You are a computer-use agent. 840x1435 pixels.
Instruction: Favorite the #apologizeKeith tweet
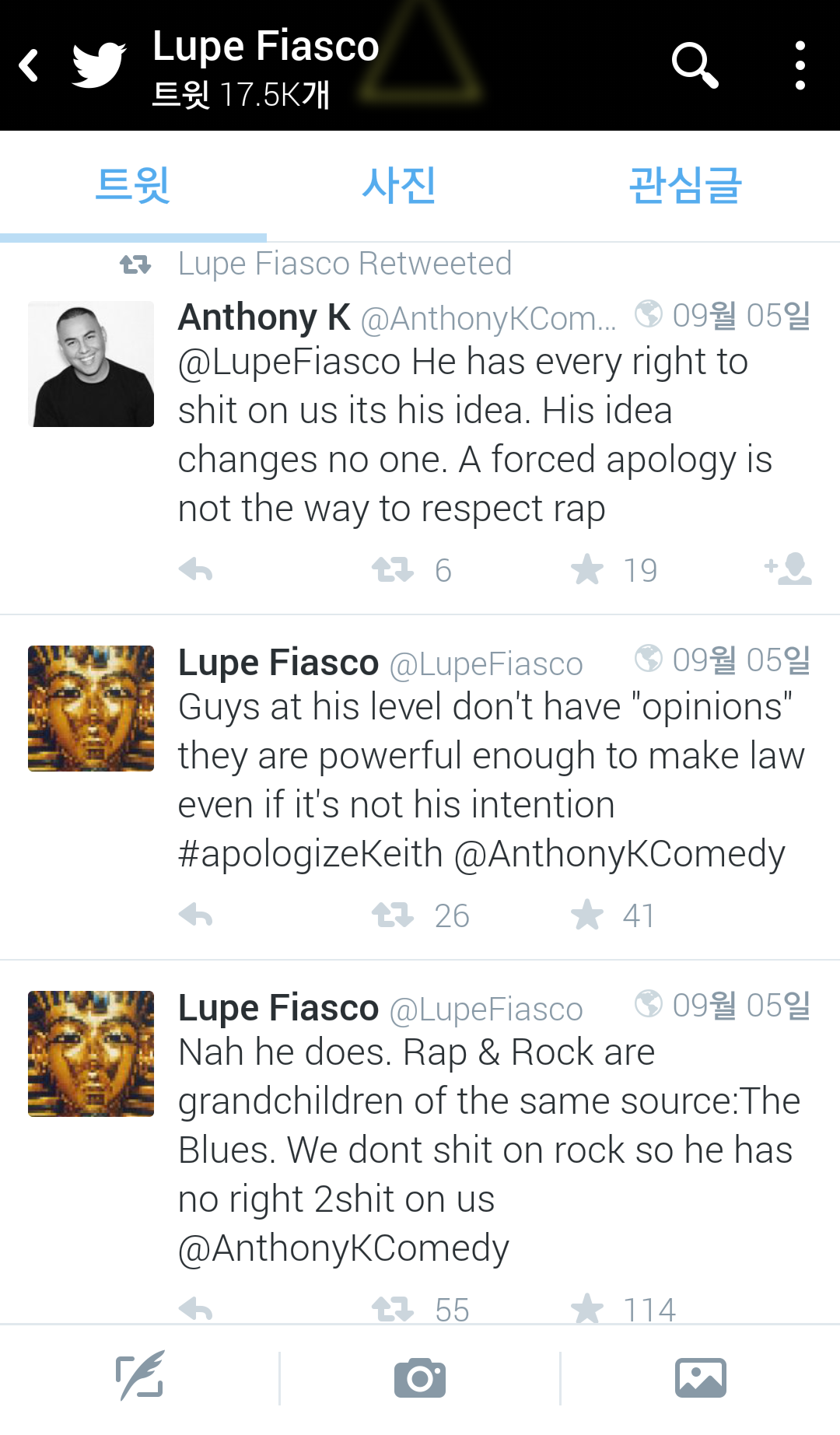587,915
